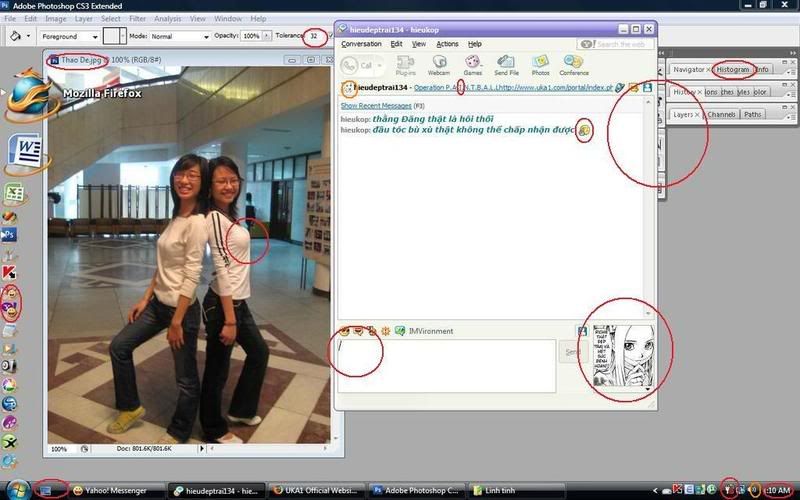Switch to the Channels tab

tap(721, 115)
